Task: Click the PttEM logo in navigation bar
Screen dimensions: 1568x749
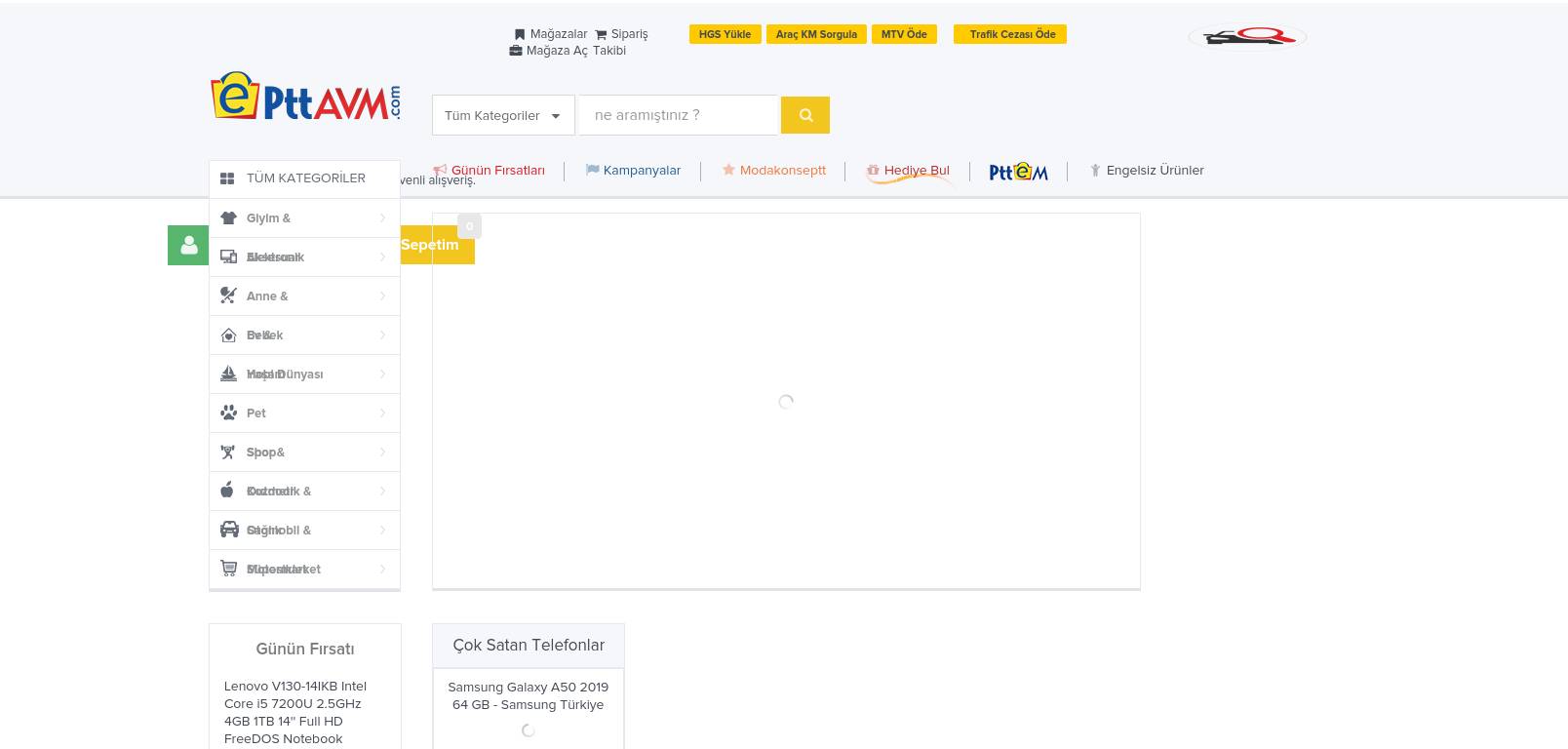Action: (x=1018, y=172)
